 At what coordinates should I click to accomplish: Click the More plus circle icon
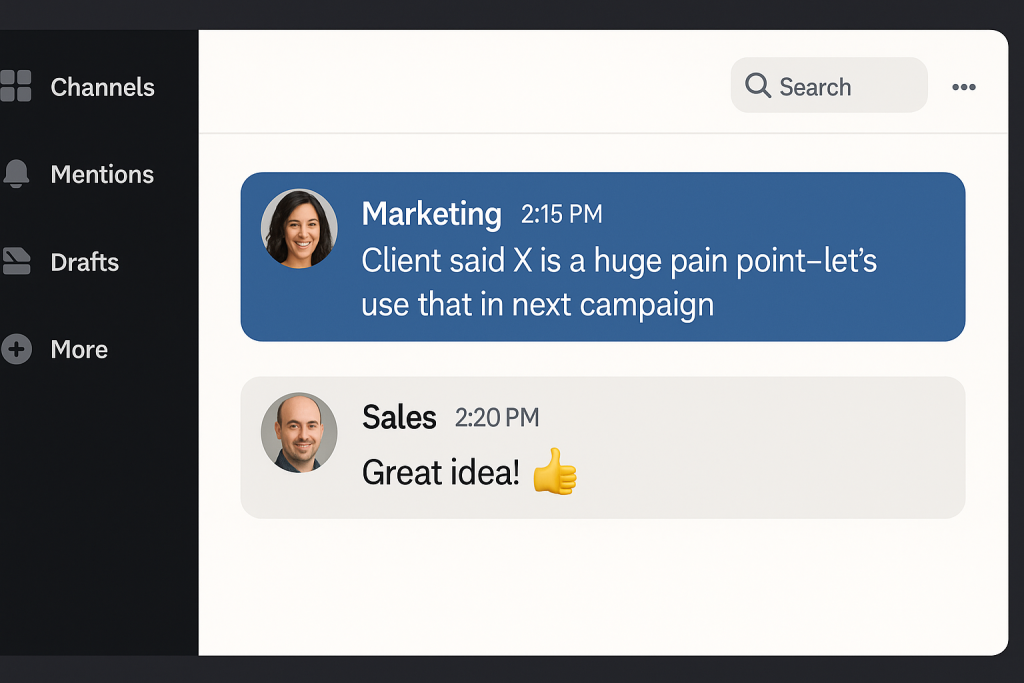click(x=16, y=349)
